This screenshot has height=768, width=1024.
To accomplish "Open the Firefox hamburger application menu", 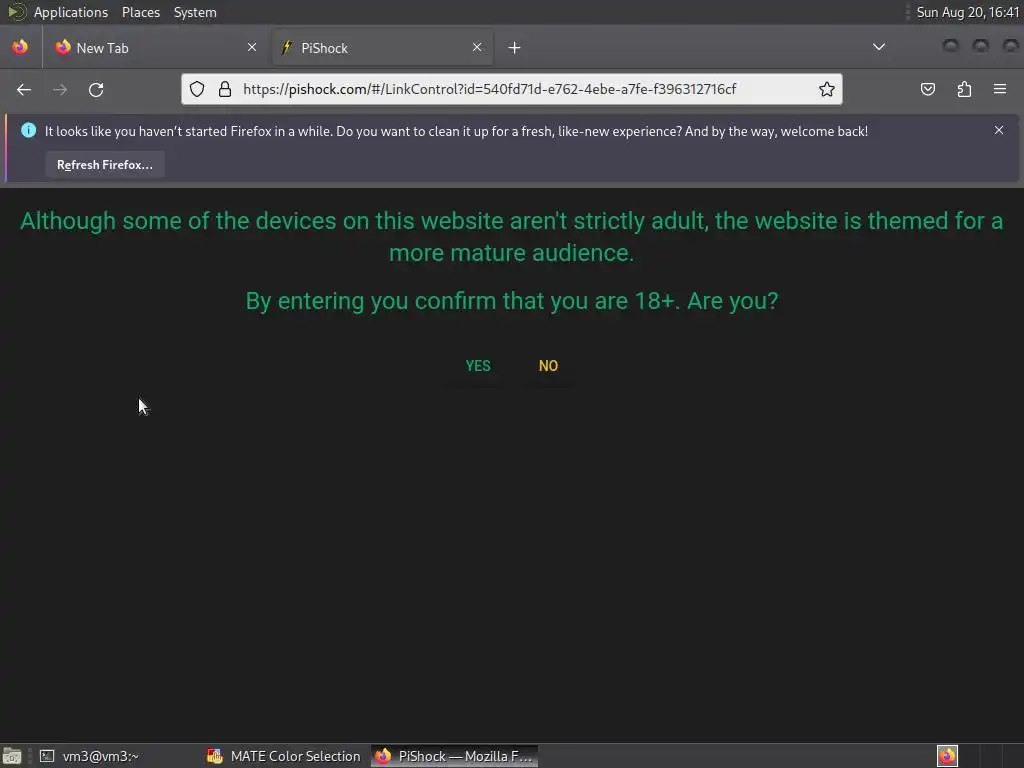I will coord(1000,89).
